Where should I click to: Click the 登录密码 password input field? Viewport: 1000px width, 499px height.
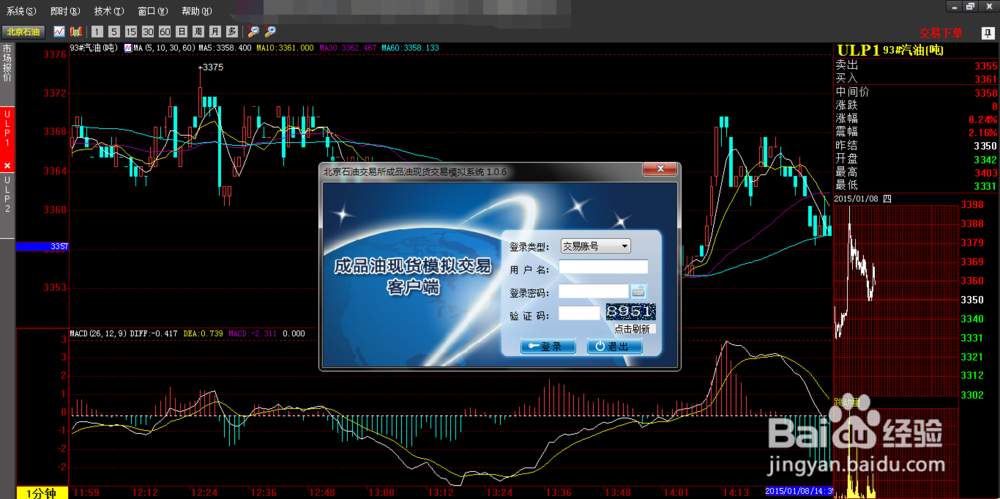pos(594,291)
